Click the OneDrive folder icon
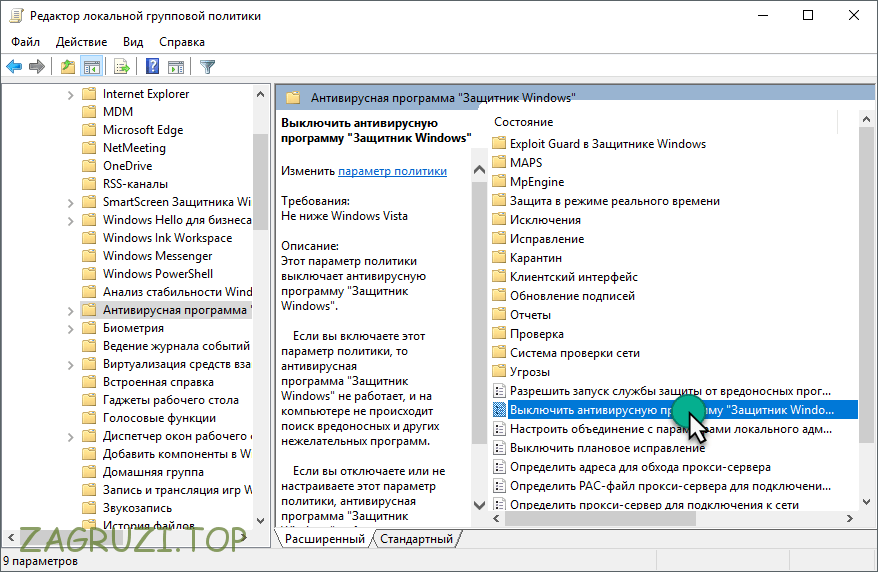Image resolution: width=878 pixels, height=572 pixels. click(89, 166)
